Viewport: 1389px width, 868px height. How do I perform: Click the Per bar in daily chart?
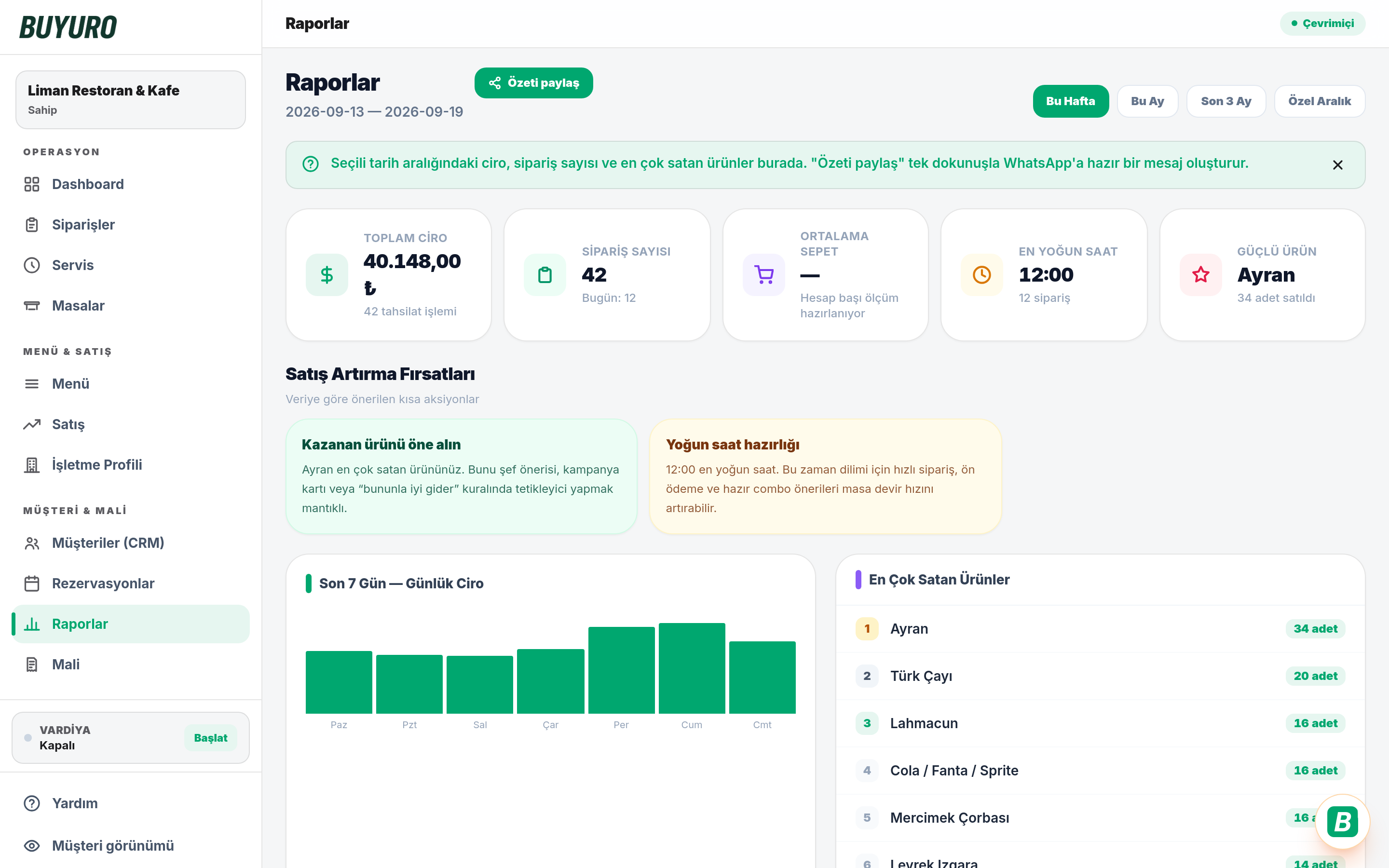click(x=621, y=670)
